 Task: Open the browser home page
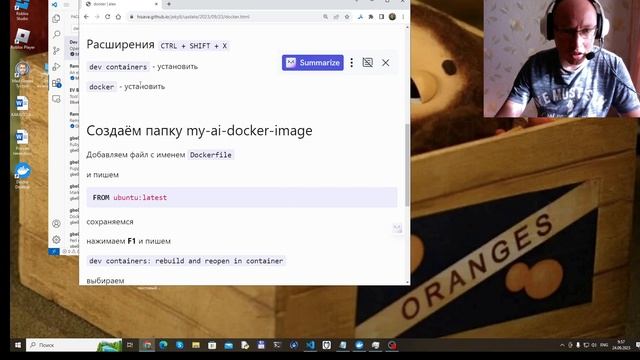coord(118,17)
